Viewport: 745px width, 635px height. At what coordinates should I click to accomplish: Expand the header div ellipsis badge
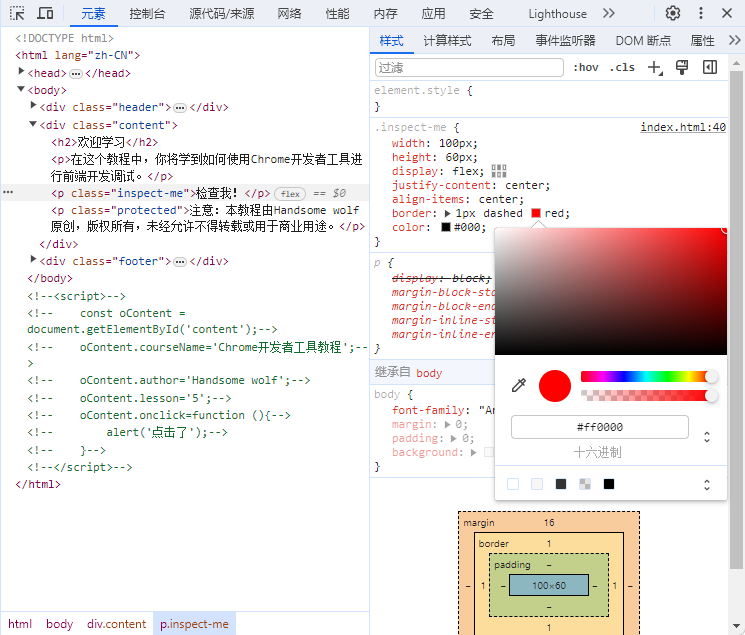pyautogui.click(x=180, y=108)
